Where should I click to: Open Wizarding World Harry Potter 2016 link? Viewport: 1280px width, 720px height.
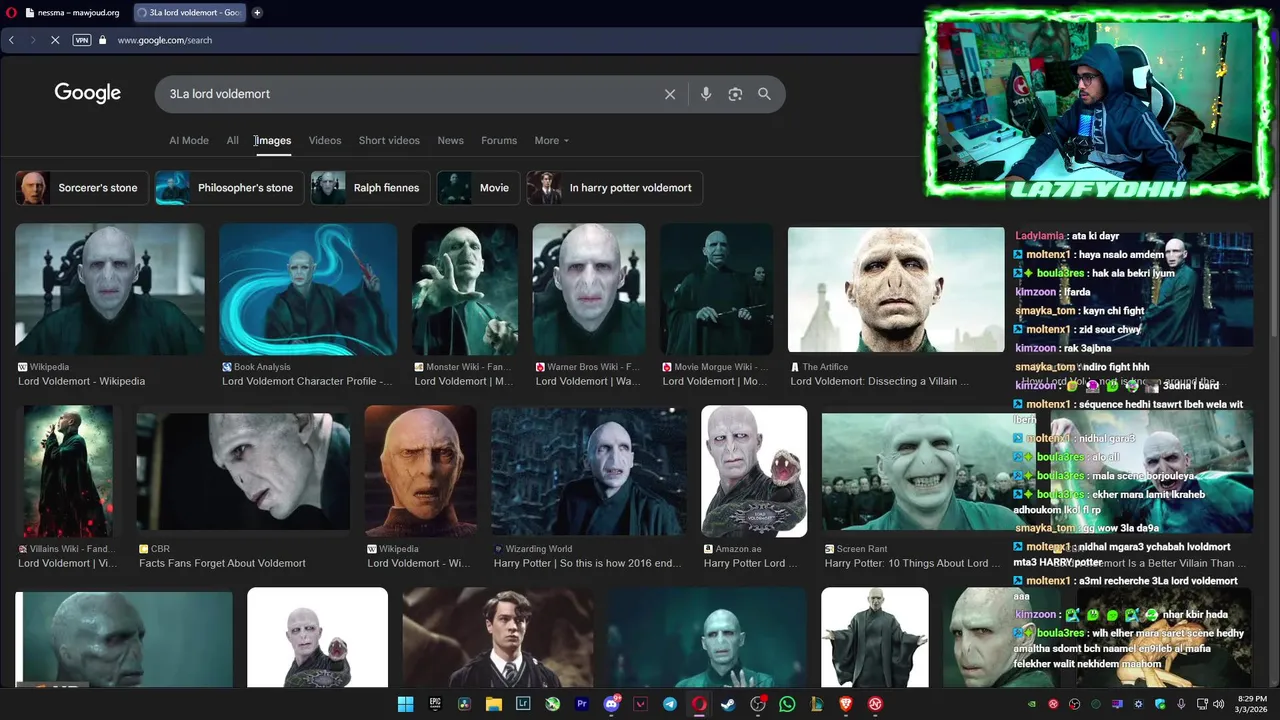[588, 563]
